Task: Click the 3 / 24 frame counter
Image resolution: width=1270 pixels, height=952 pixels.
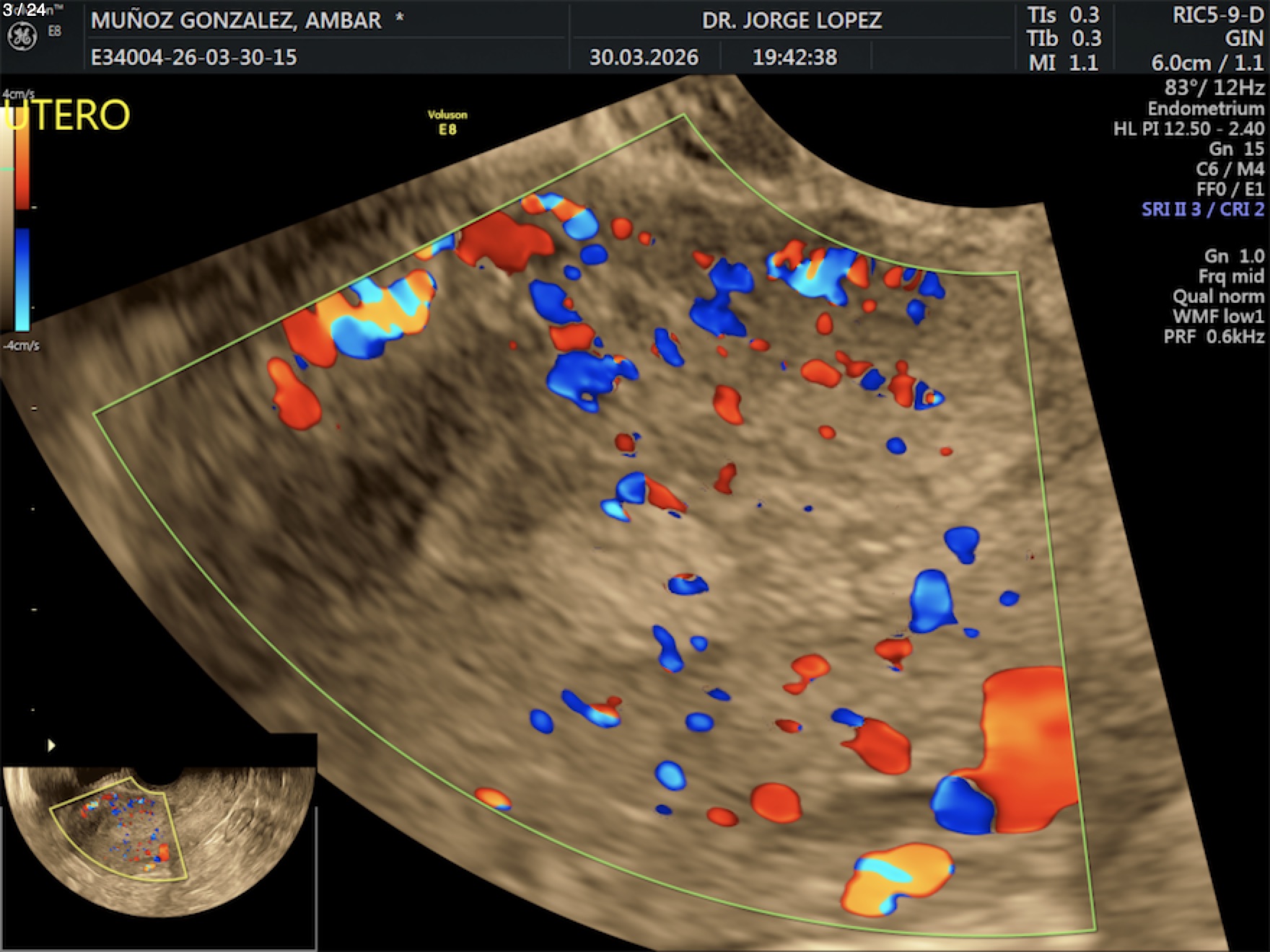Action: click(24, 9)
